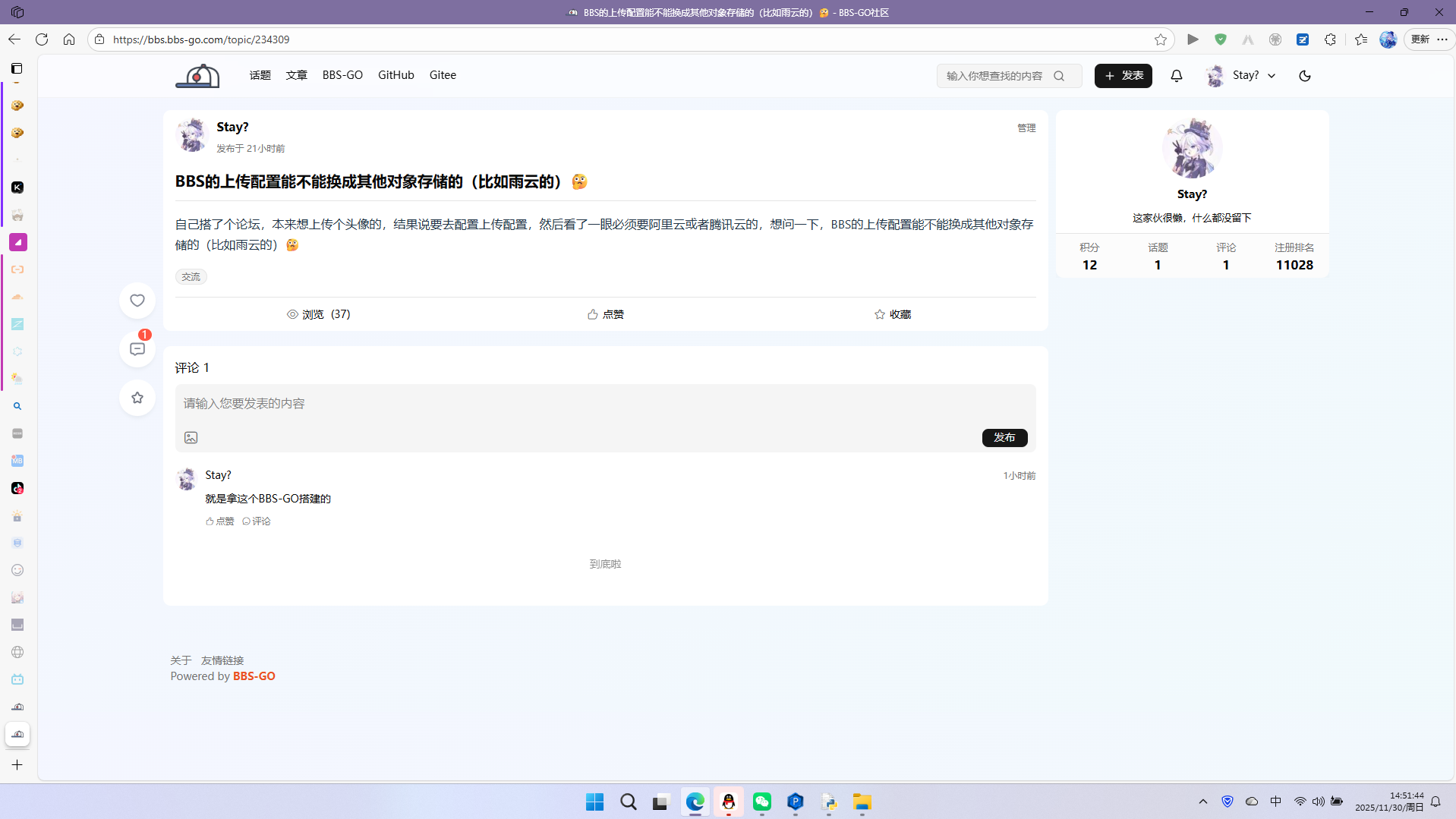Click the search magnifier icon in header
Image resolution: width=1456 pixels, height=819 pixels.
click(1059, 76)
